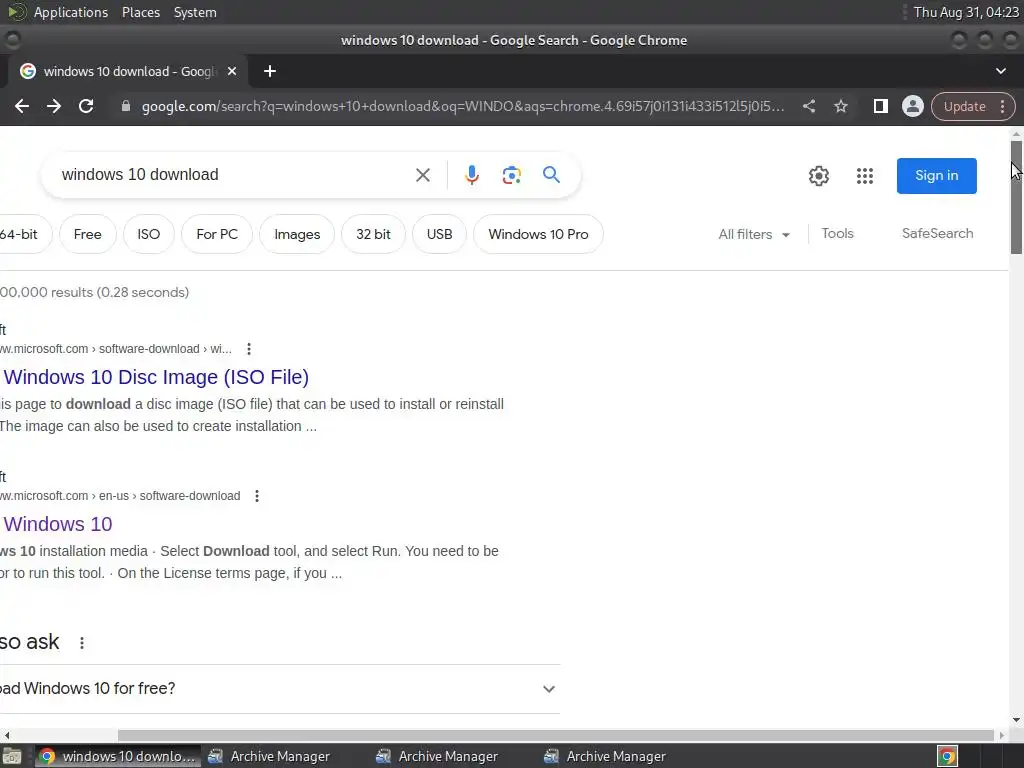The height and width of the screenshot is (768, 1024).
Task: Open the All filters dropdown
Action: point(754,234)
